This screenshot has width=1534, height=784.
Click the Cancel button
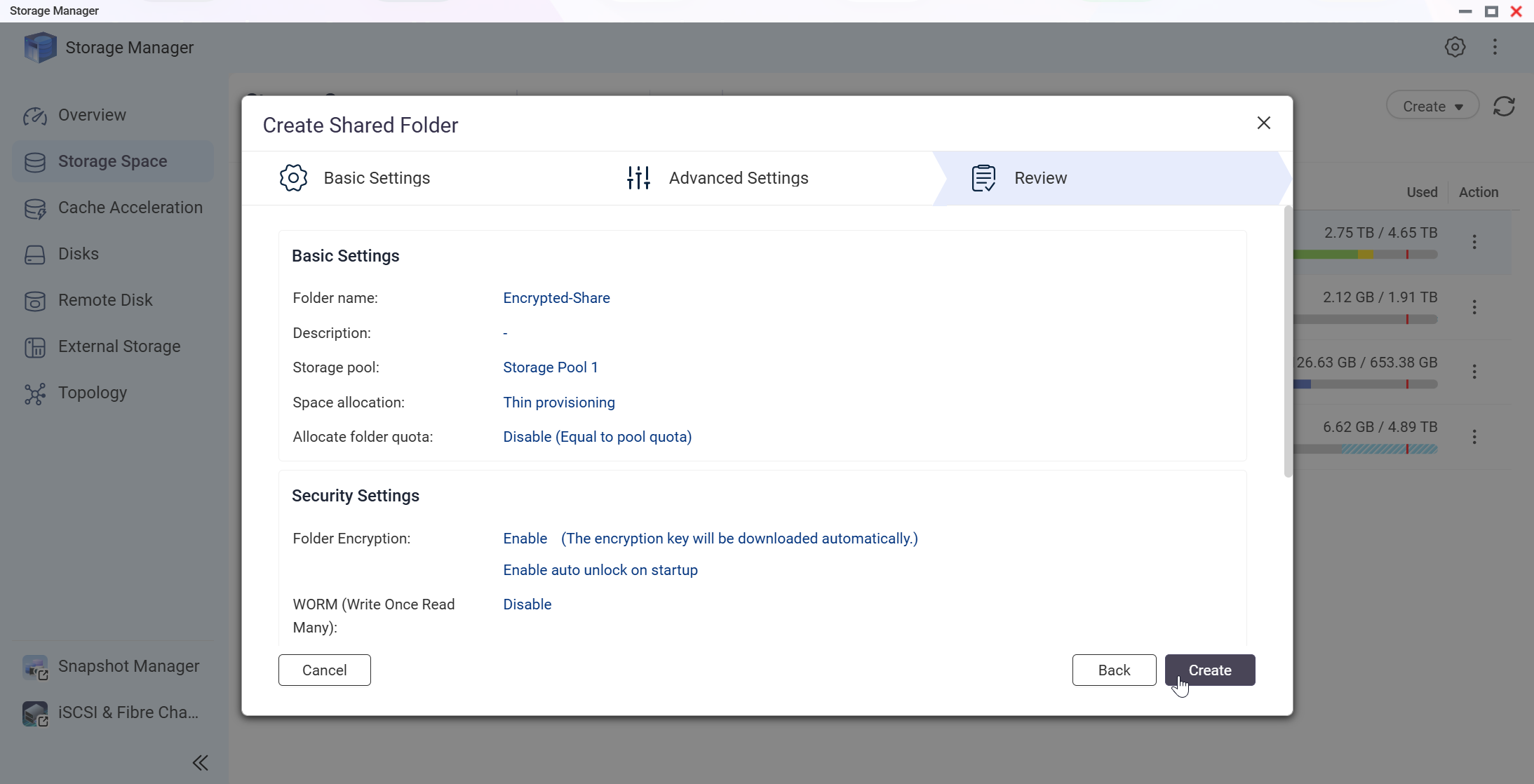(324, 670)
